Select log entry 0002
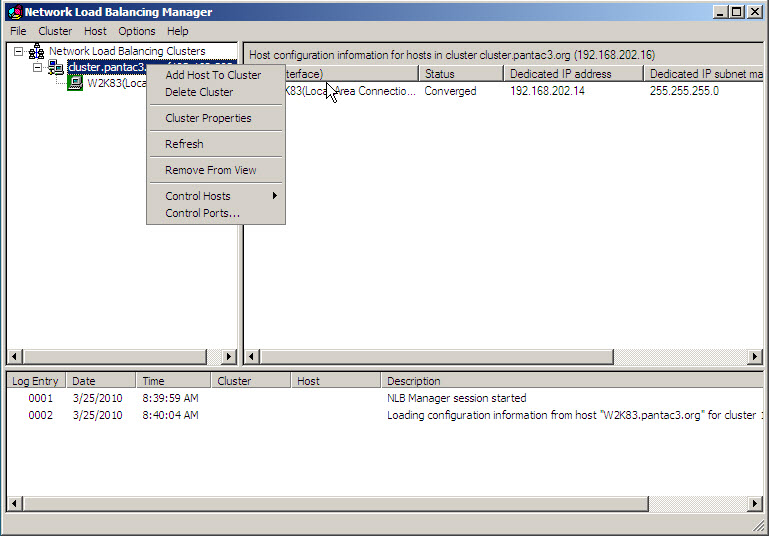 pos(40,415)
